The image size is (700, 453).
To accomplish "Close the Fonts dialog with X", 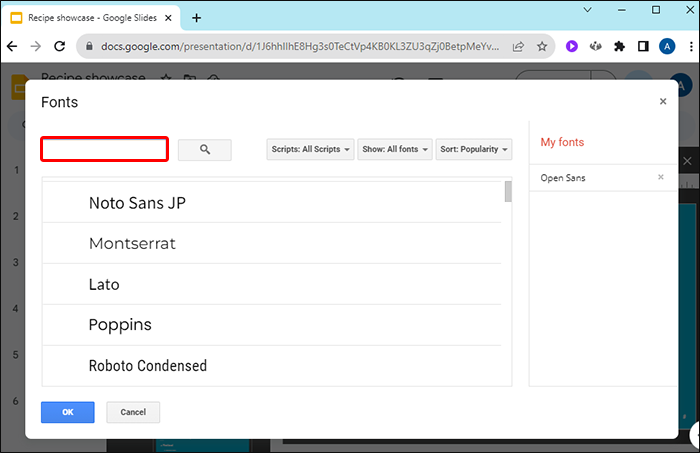I will [662, 101].
